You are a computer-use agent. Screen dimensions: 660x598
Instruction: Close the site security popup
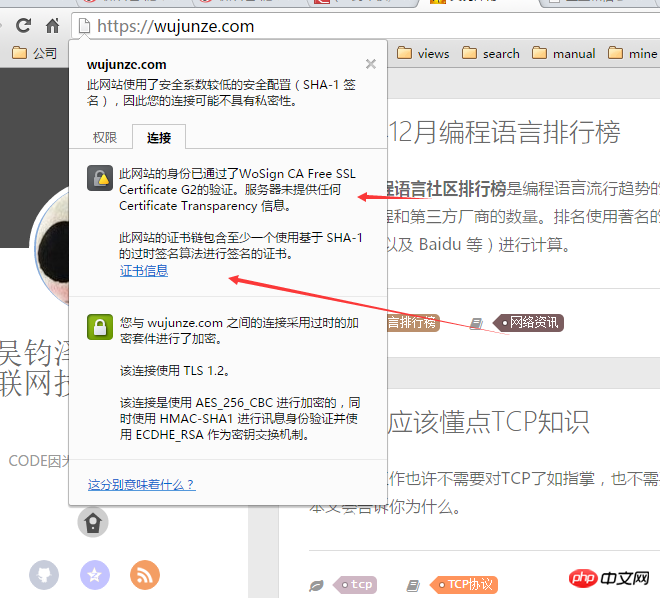click(371, 64)
